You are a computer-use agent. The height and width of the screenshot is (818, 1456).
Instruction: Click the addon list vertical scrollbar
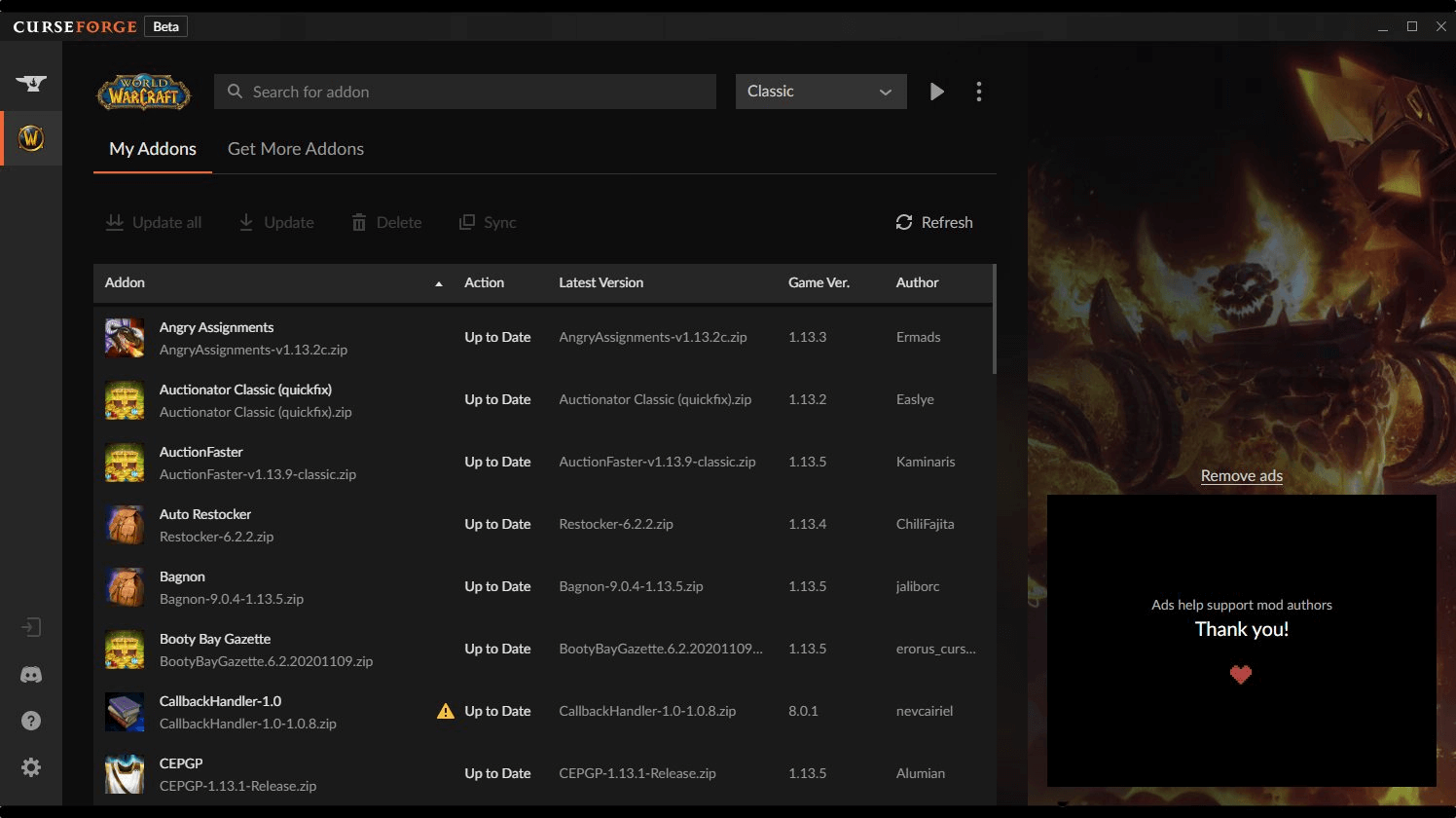[x=994, y=318]
